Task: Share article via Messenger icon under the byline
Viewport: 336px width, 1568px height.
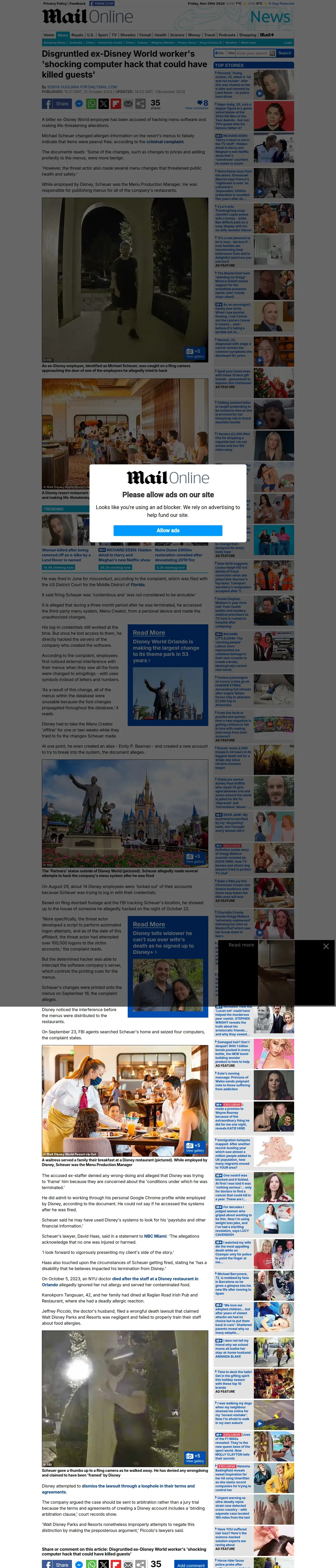Action: (x=79, y=104)
